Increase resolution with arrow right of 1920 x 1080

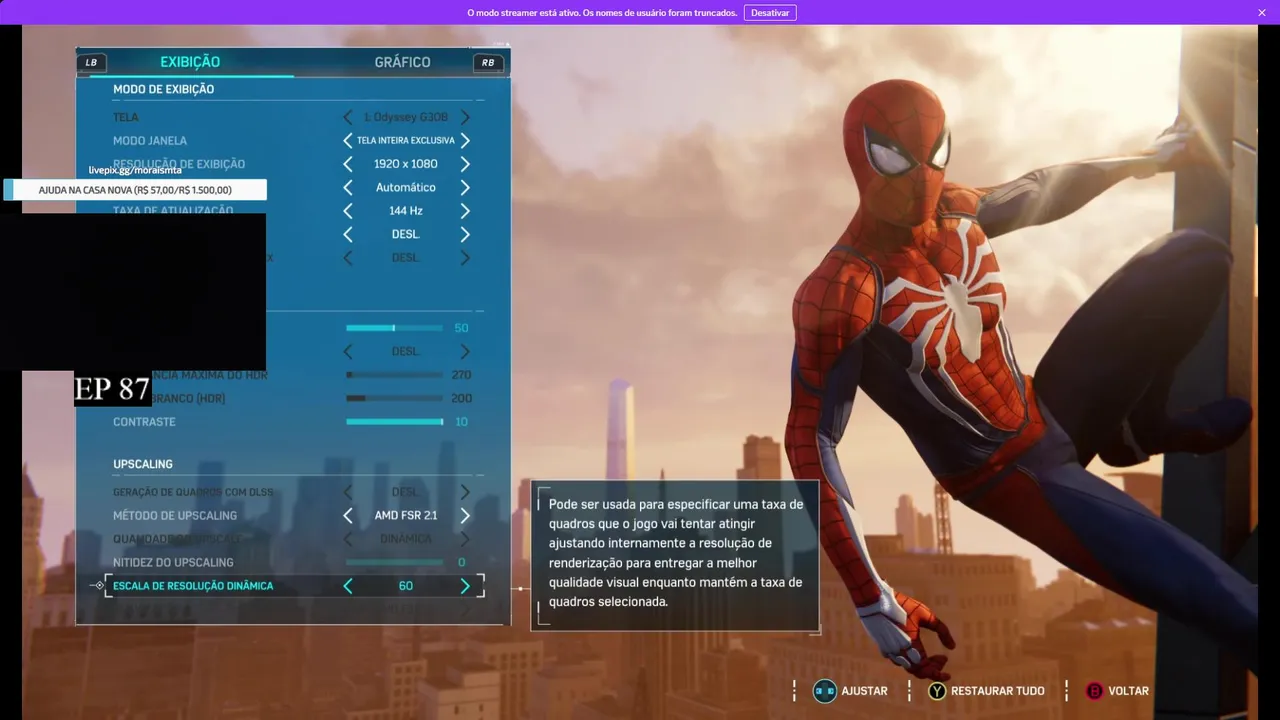(465, 164)
